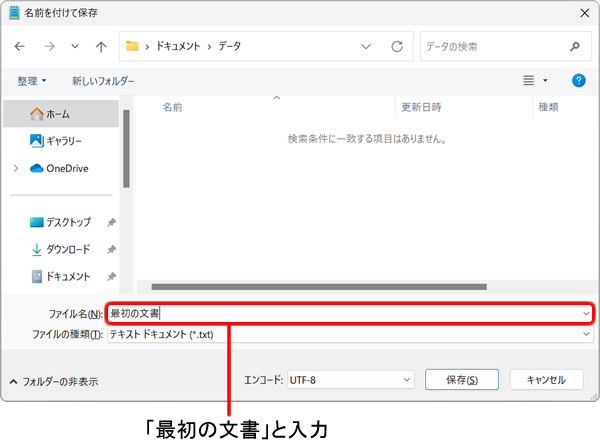Viewport: 600px width, 440px height.
Task: Click the Forward navigation arrow
Action: [x=49, y=46]
